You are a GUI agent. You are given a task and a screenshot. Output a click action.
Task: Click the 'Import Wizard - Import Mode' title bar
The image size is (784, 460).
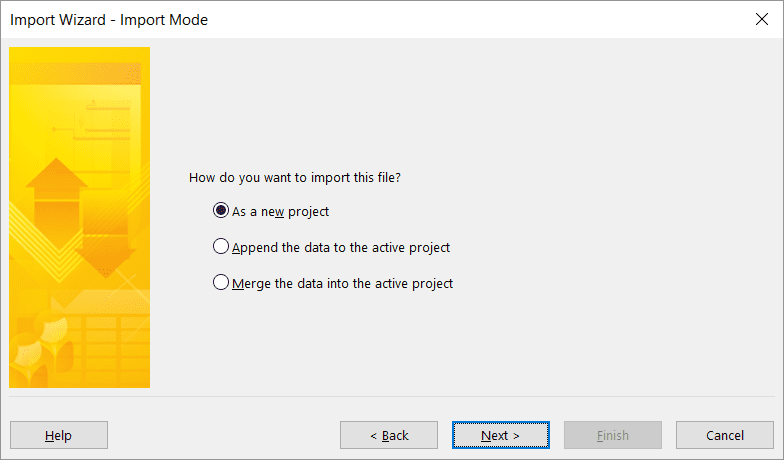pyautogui.click(x=109, y=20)
